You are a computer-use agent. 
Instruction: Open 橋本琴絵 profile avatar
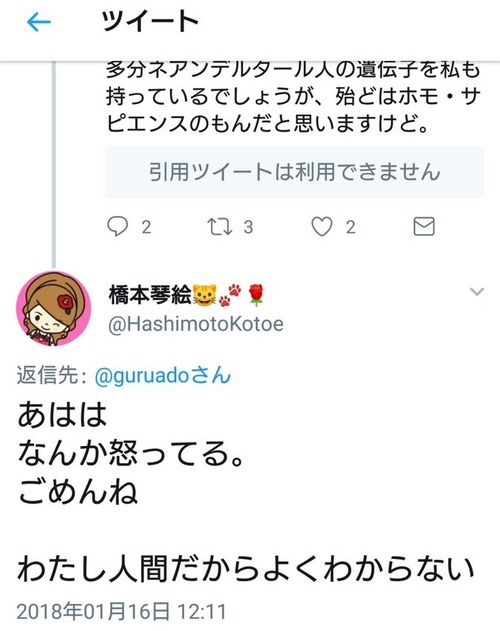click(x=53, y=308)
